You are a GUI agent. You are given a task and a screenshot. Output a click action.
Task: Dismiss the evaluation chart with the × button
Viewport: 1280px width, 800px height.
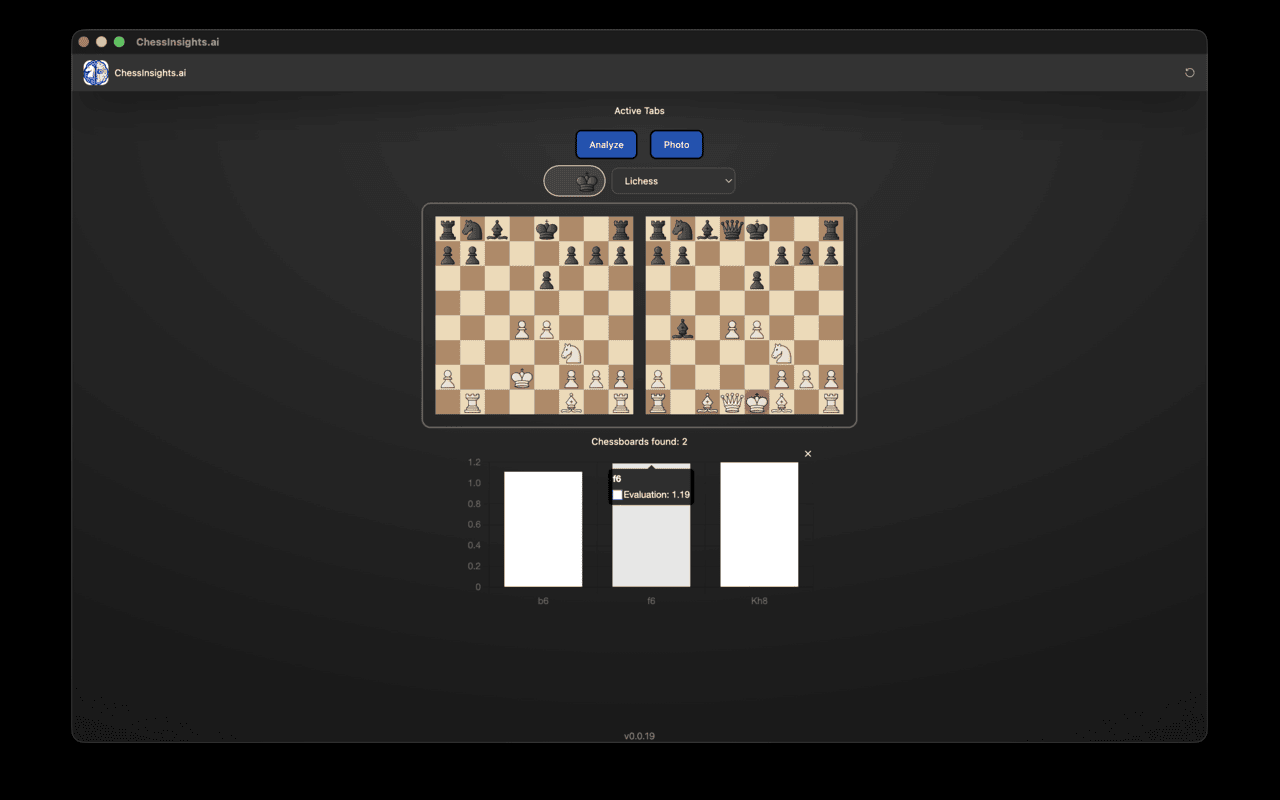(x=807, y=453)
